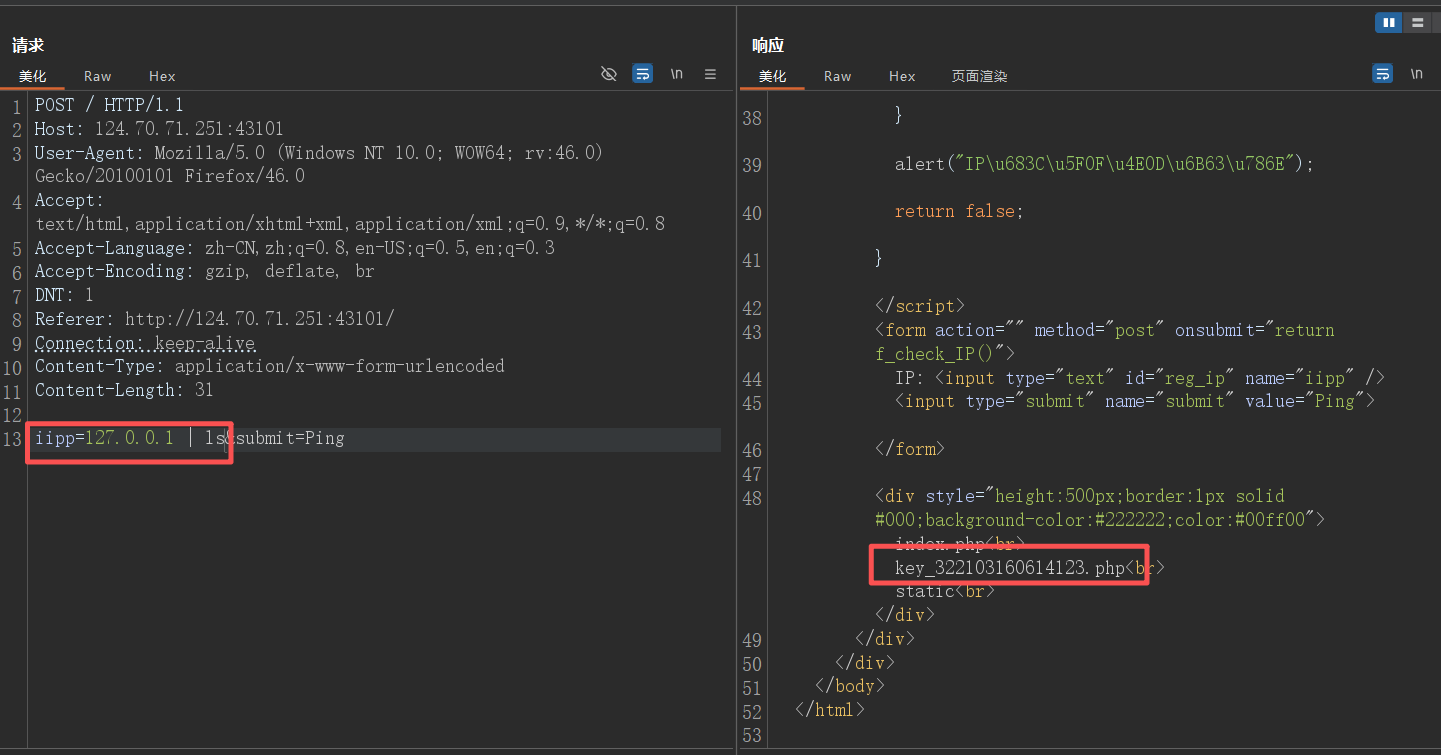
Task: Open the request panel hamburger menu
Action: click(711, 74)
